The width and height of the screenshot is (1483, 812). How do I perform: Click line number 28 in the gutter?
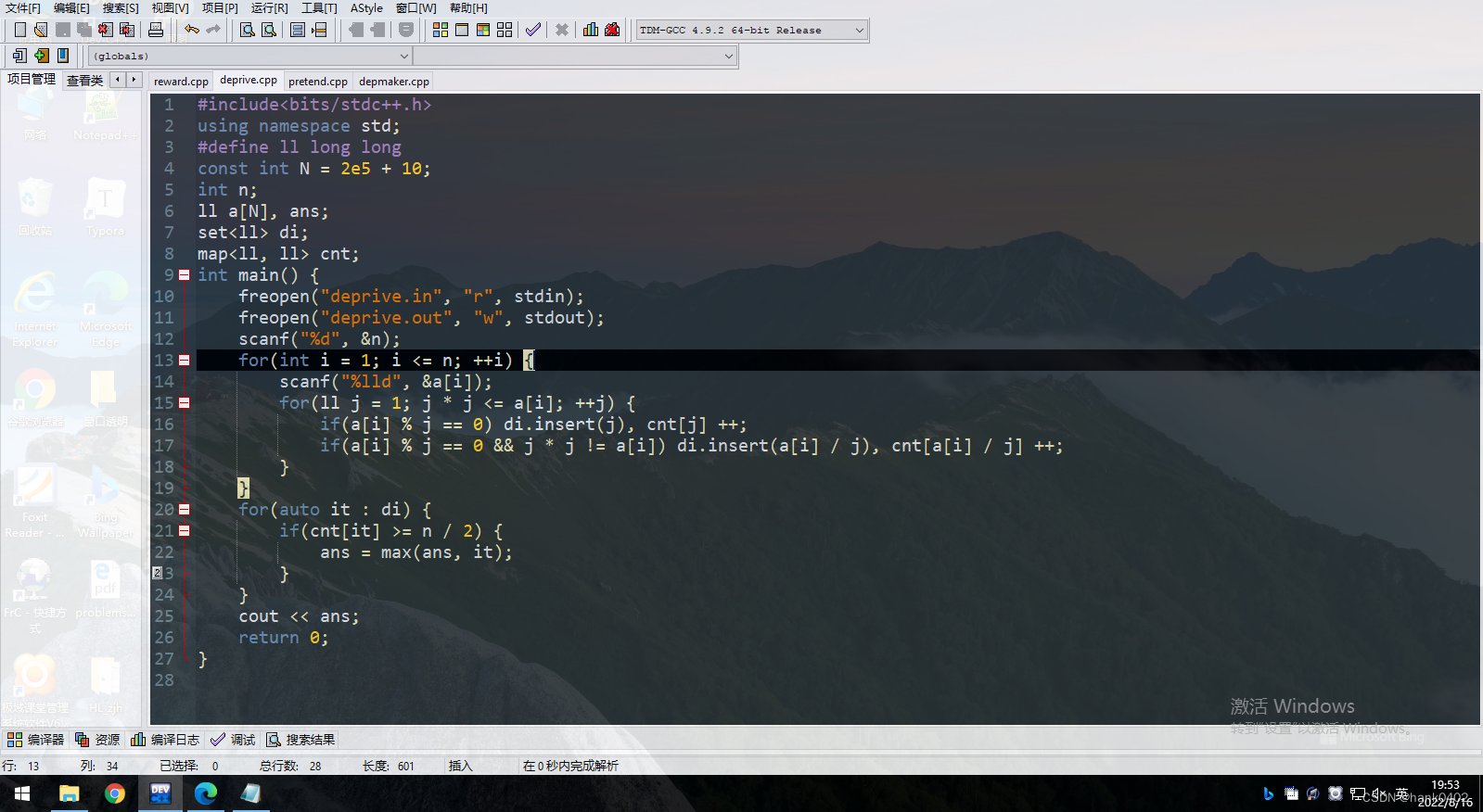(x=164, y=679)
